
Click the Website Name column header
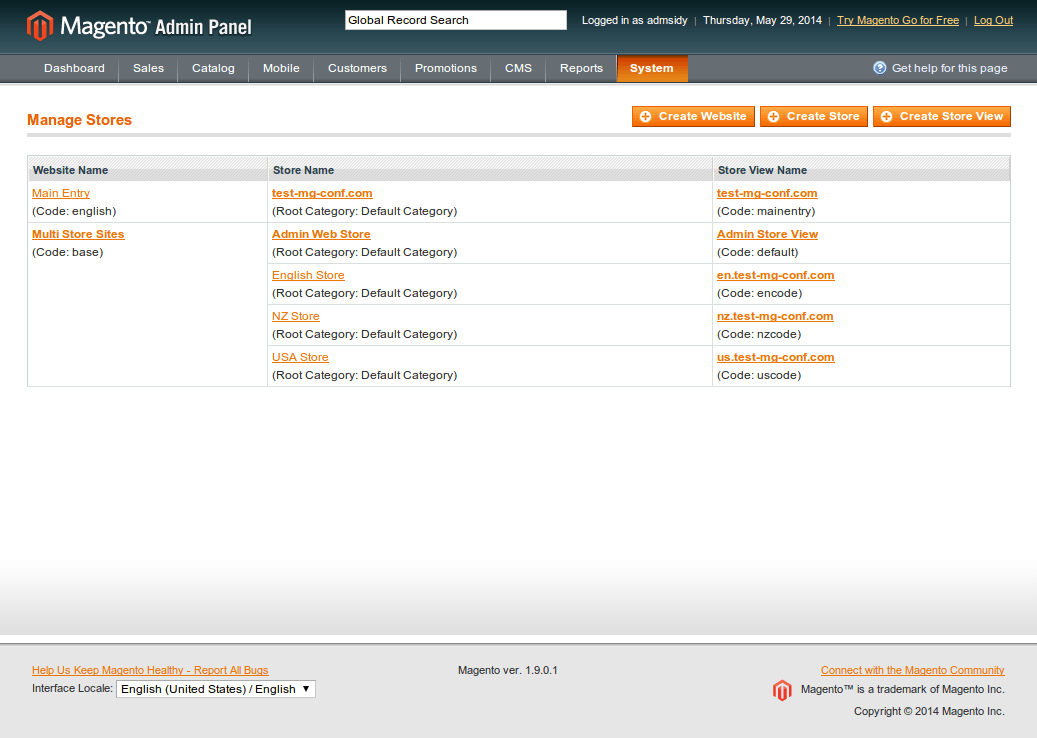pyautogui.click(x=70, y=170)
